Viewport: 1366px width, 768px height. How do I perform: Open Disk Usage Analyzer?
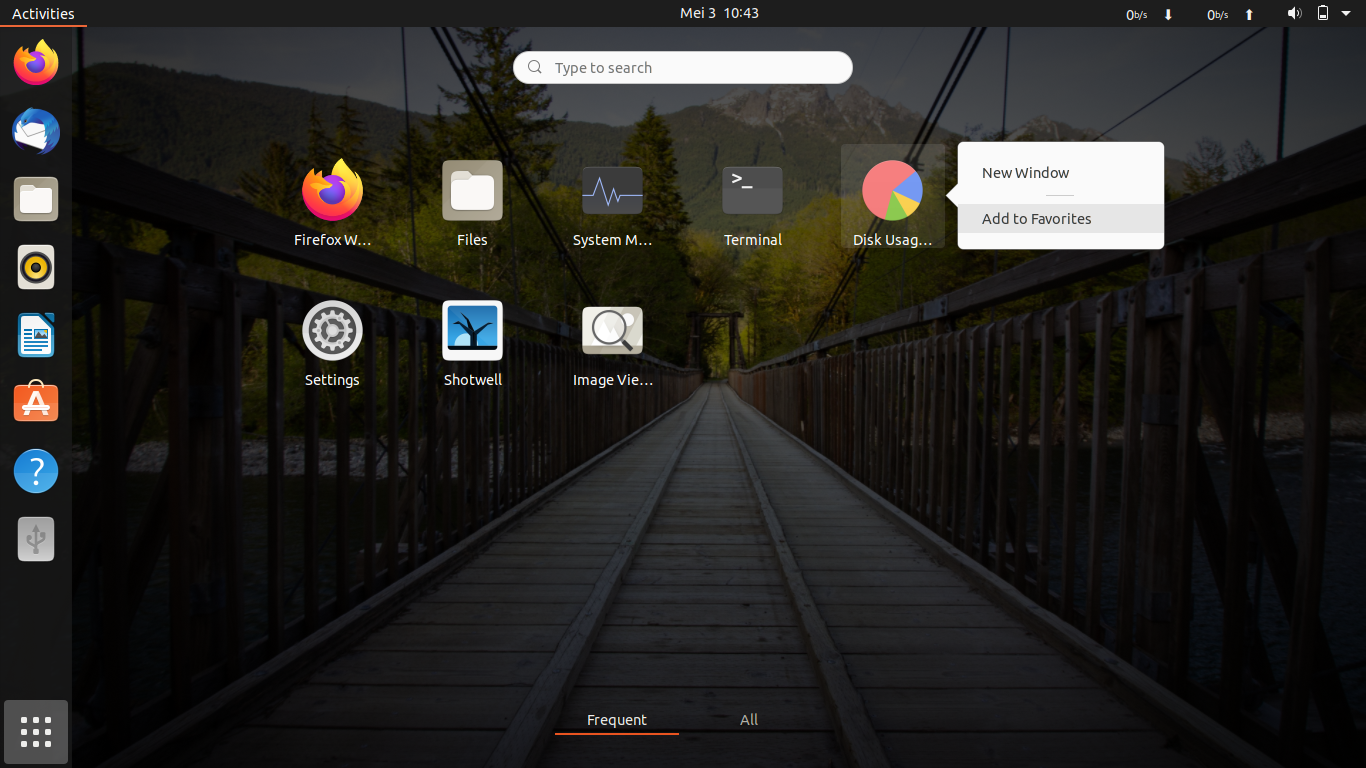click(892, 190)
